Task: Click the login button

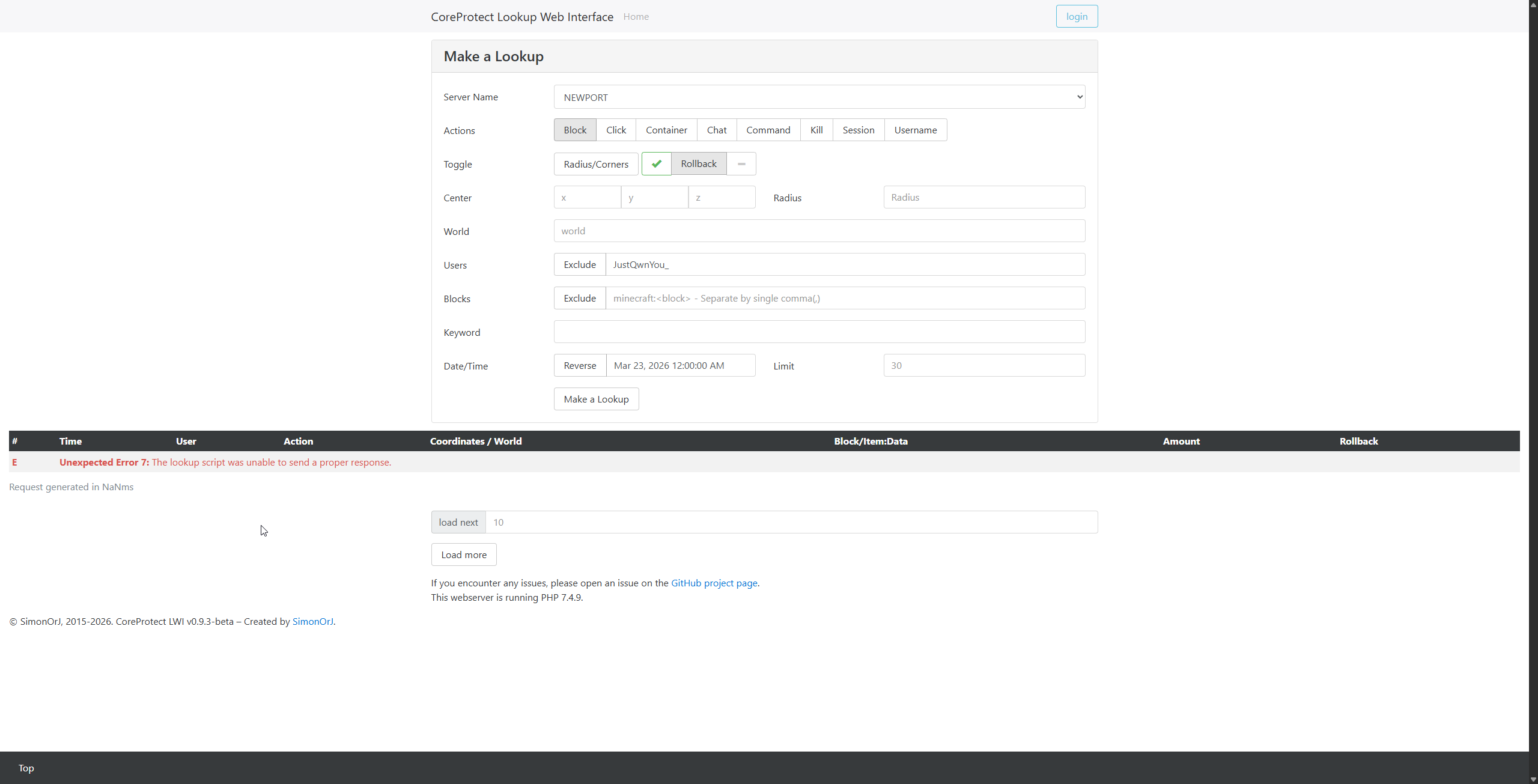Action: 1077,17
